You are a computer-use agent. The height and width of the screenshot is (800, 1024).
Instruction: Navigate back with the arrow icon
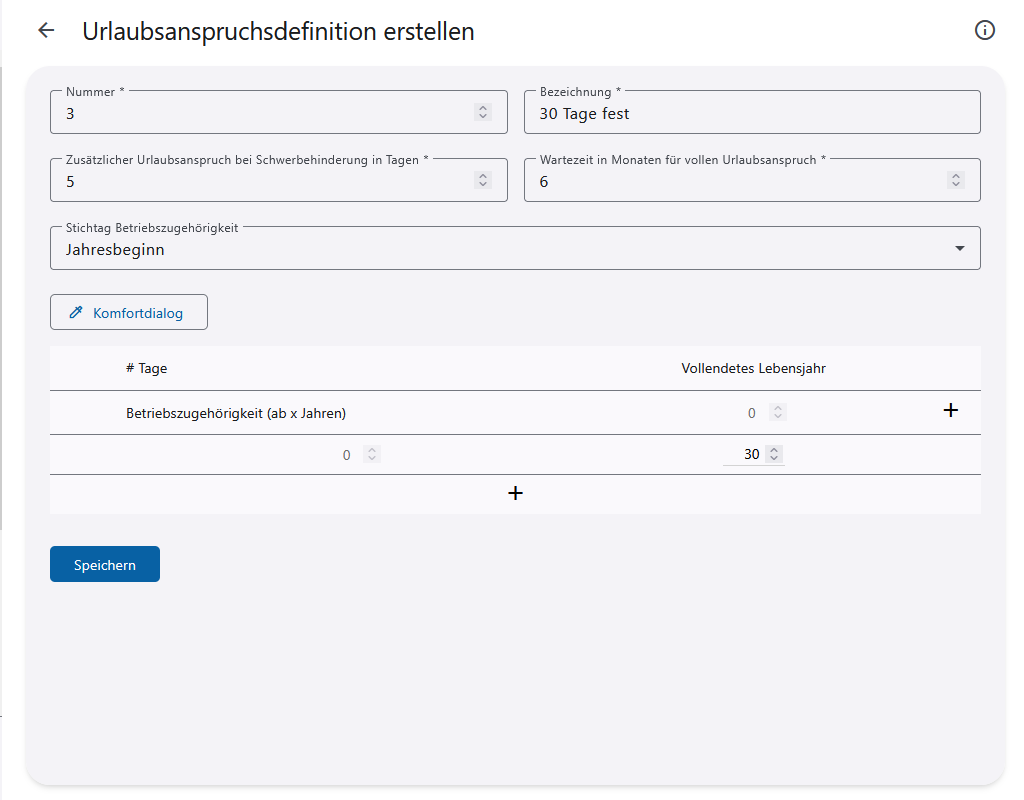(x=45, y=30)
